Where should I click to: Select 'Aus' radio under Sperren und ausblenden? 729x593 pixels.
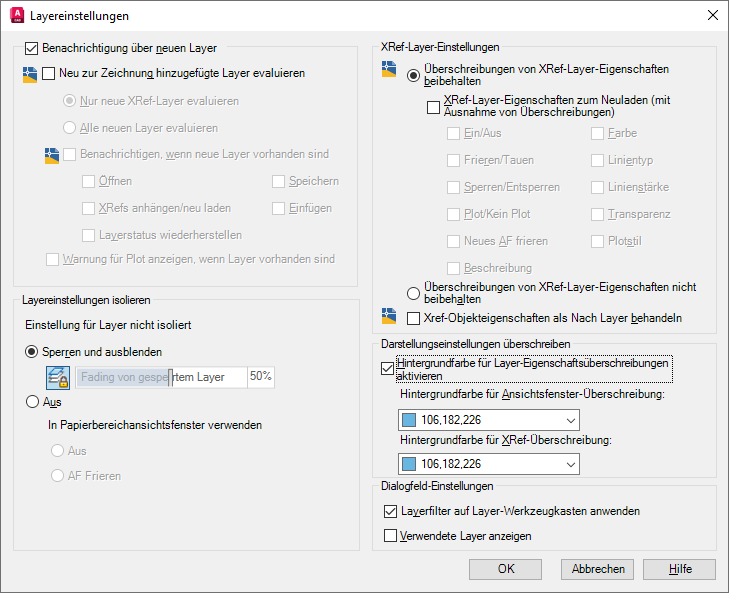32,402
